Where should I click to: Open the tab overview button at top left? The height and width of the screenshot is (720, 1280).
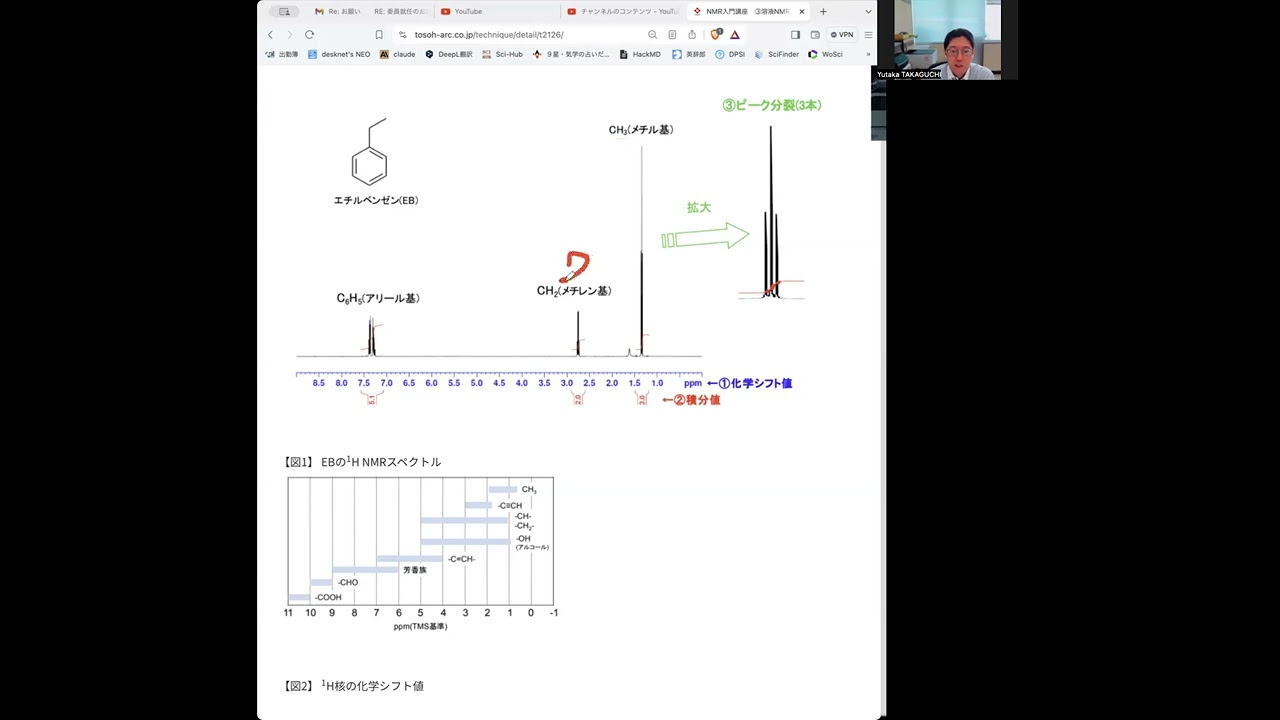(x=285, y=11)
